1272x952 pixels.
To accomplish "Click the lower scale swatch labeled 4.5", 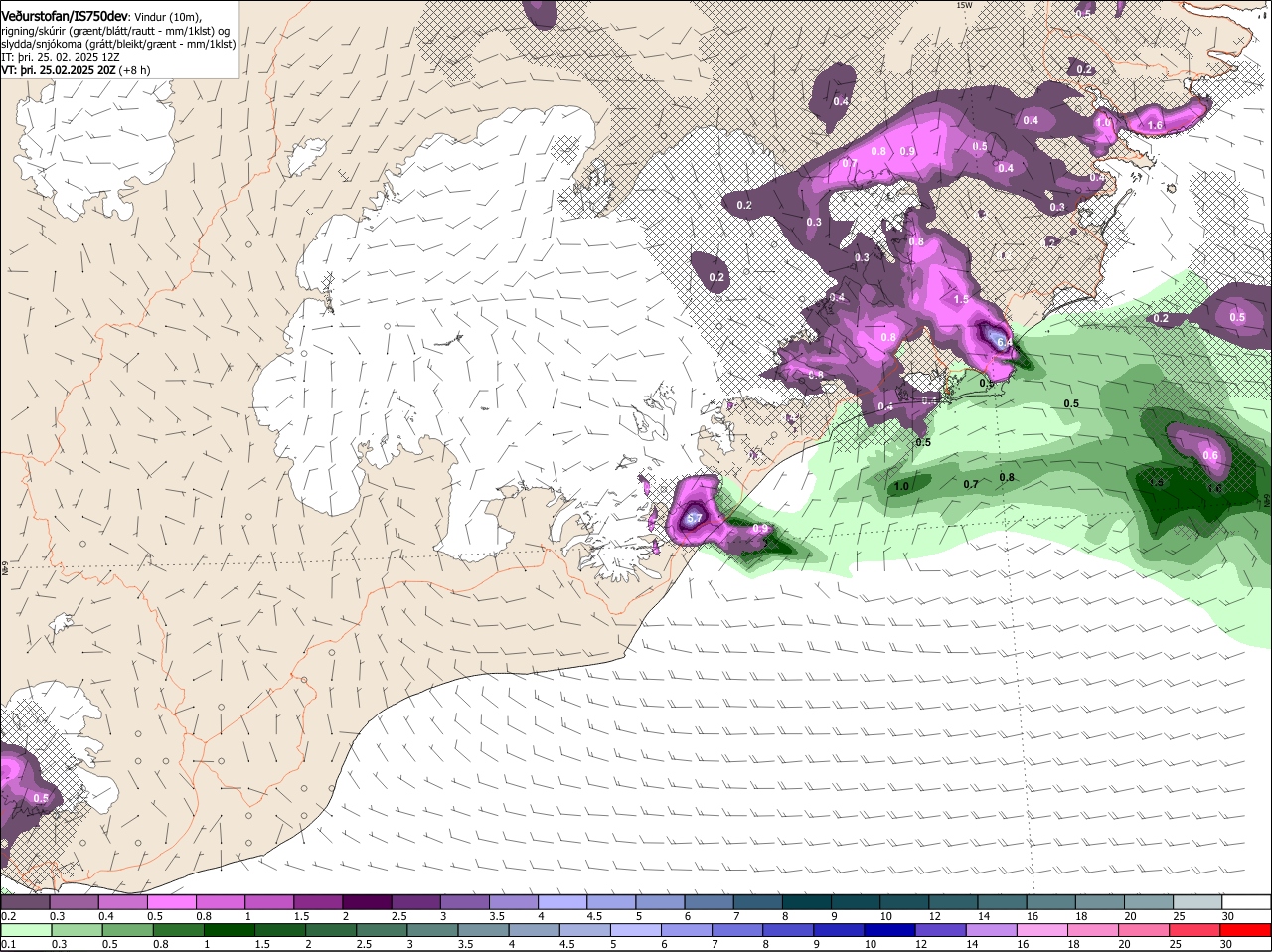I will 585,930.
